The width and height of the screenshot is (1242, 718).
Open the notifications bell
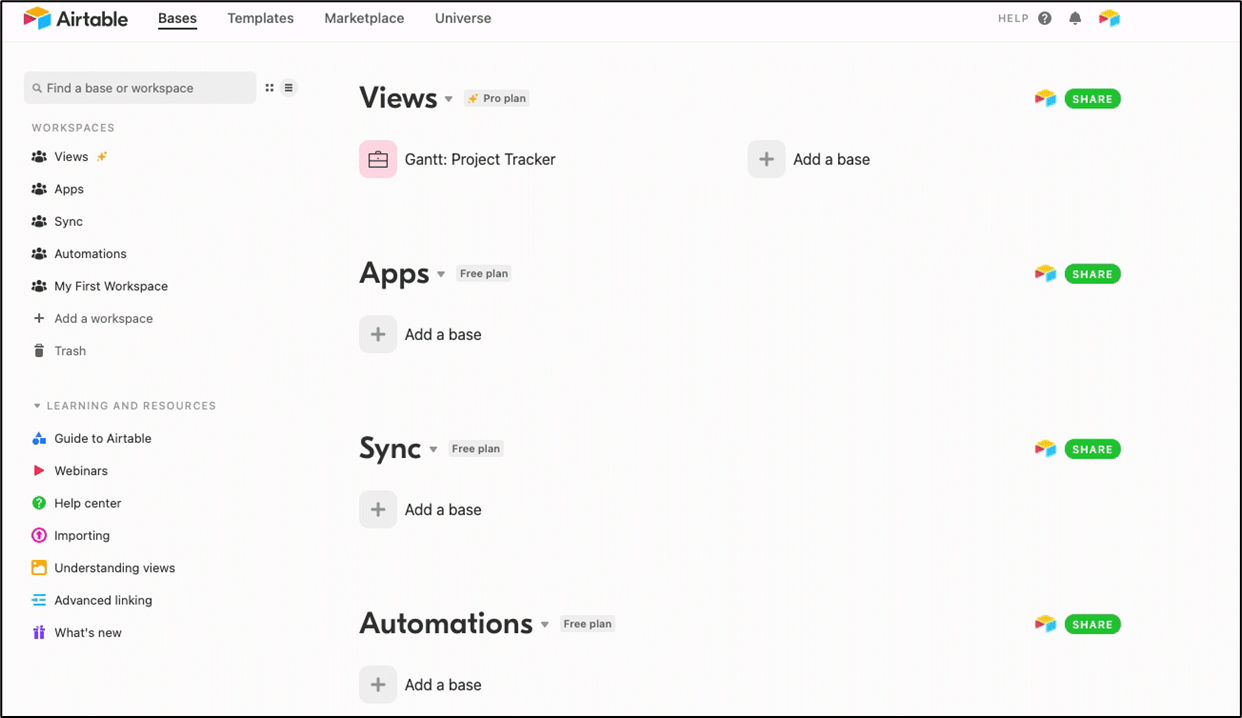tap(1075, 19)
